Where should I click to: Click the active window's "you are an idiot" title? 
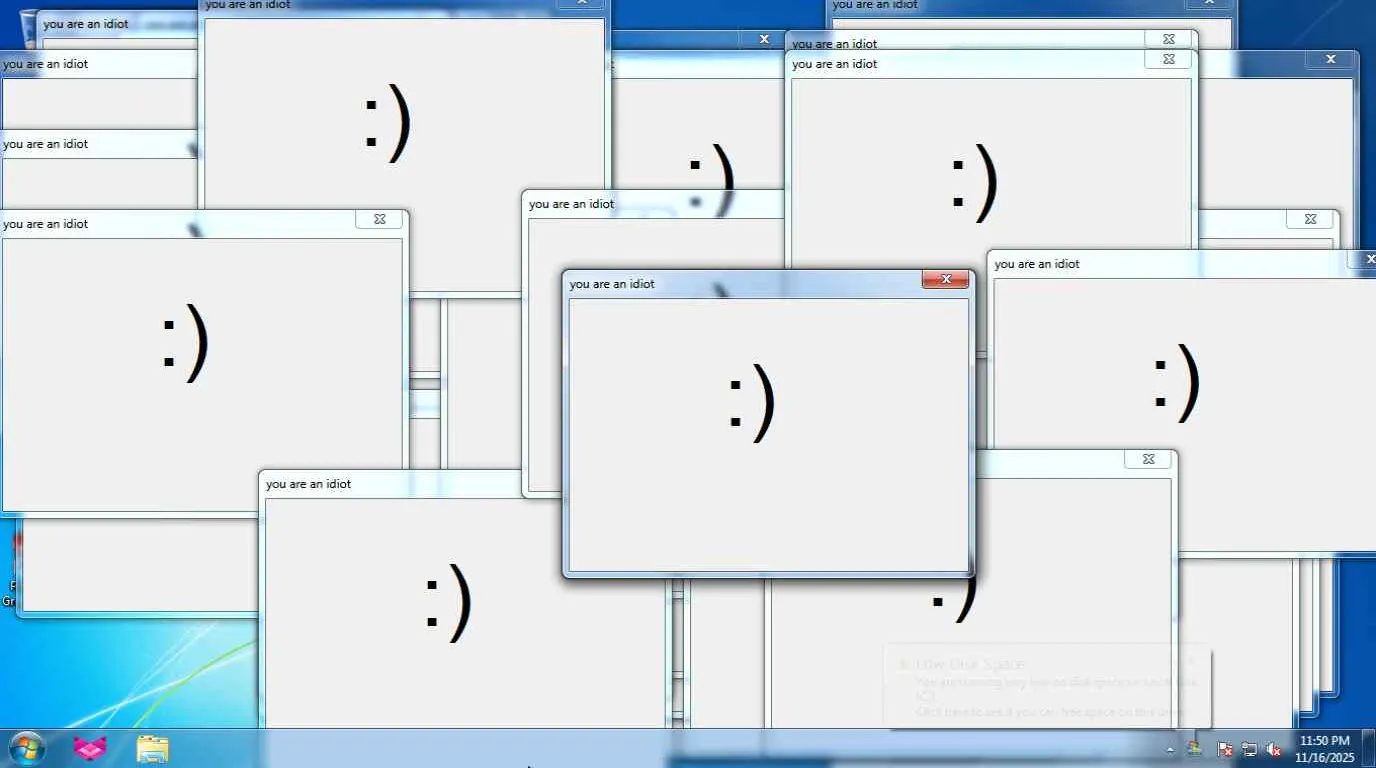coord(612,284)
